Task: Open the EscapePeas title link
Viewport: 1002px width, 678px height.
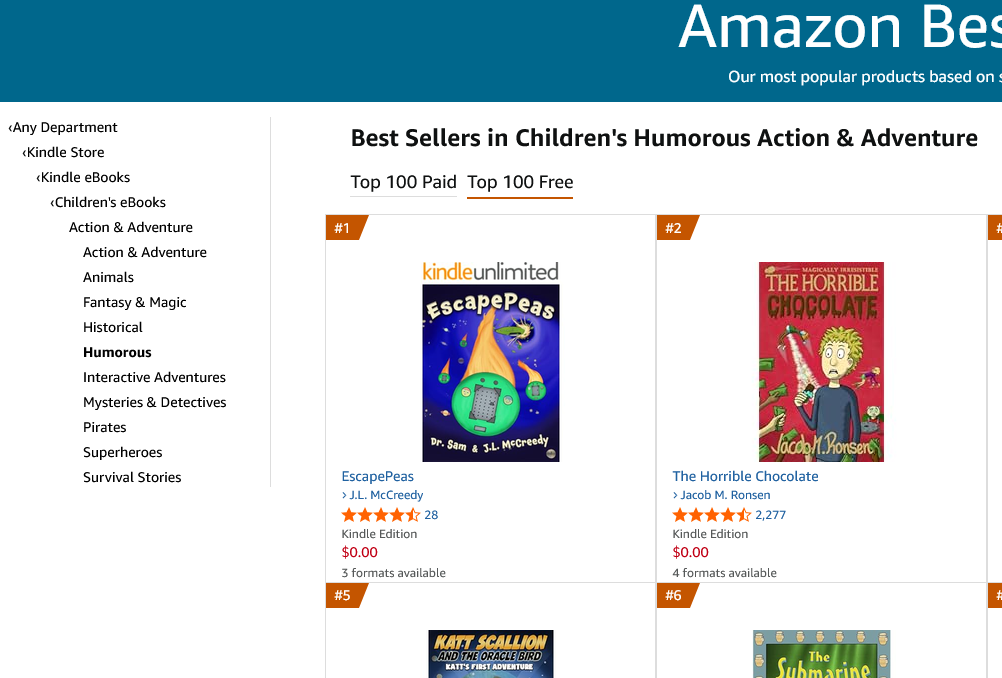Action: click(x=378, y=476)
